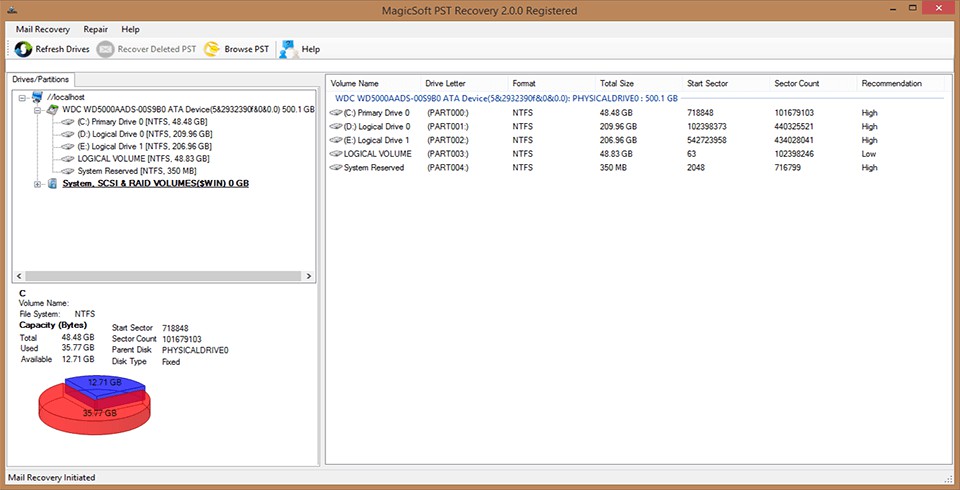Click the Low recommendation cell

tap(869, 154)
